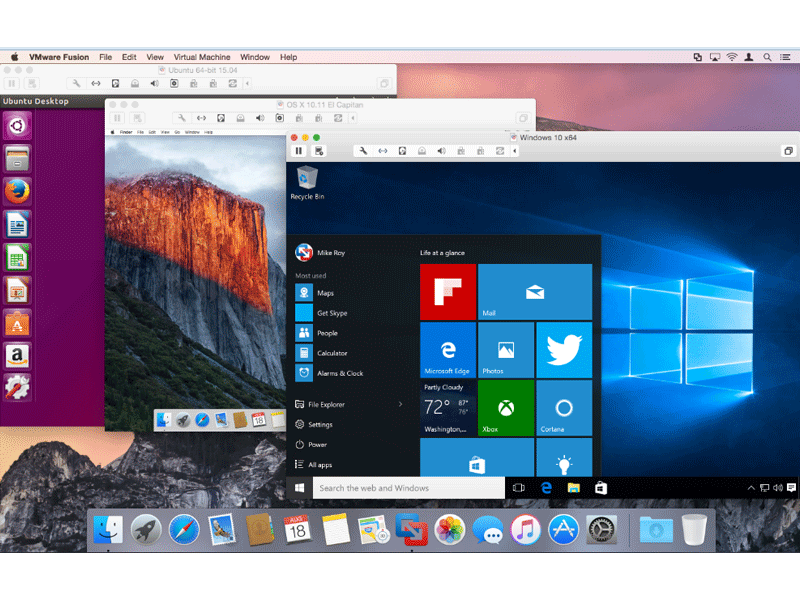Open Task View on Windows taskbar
Viewport: 800px width, 600px height.
(x=519, y=488)
